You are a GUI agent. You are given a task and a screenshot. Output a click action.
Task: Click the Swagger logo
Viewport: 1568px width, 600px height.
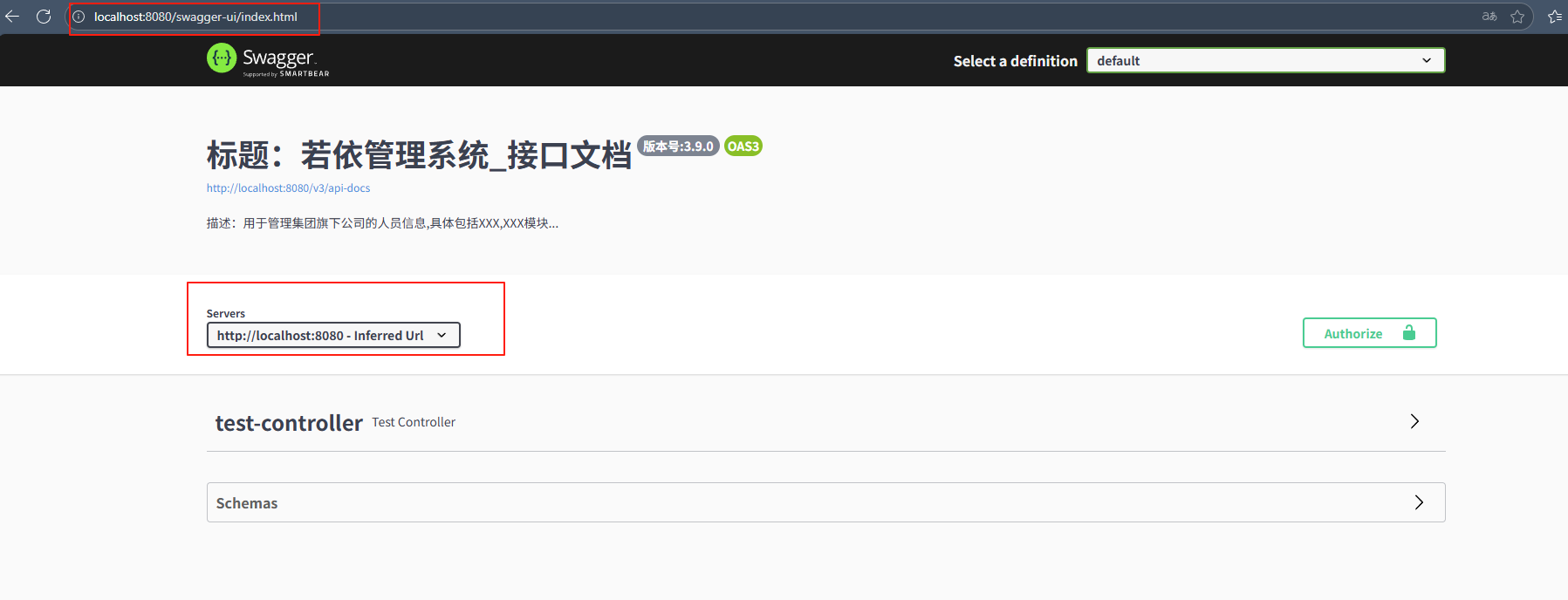[268, 59]
